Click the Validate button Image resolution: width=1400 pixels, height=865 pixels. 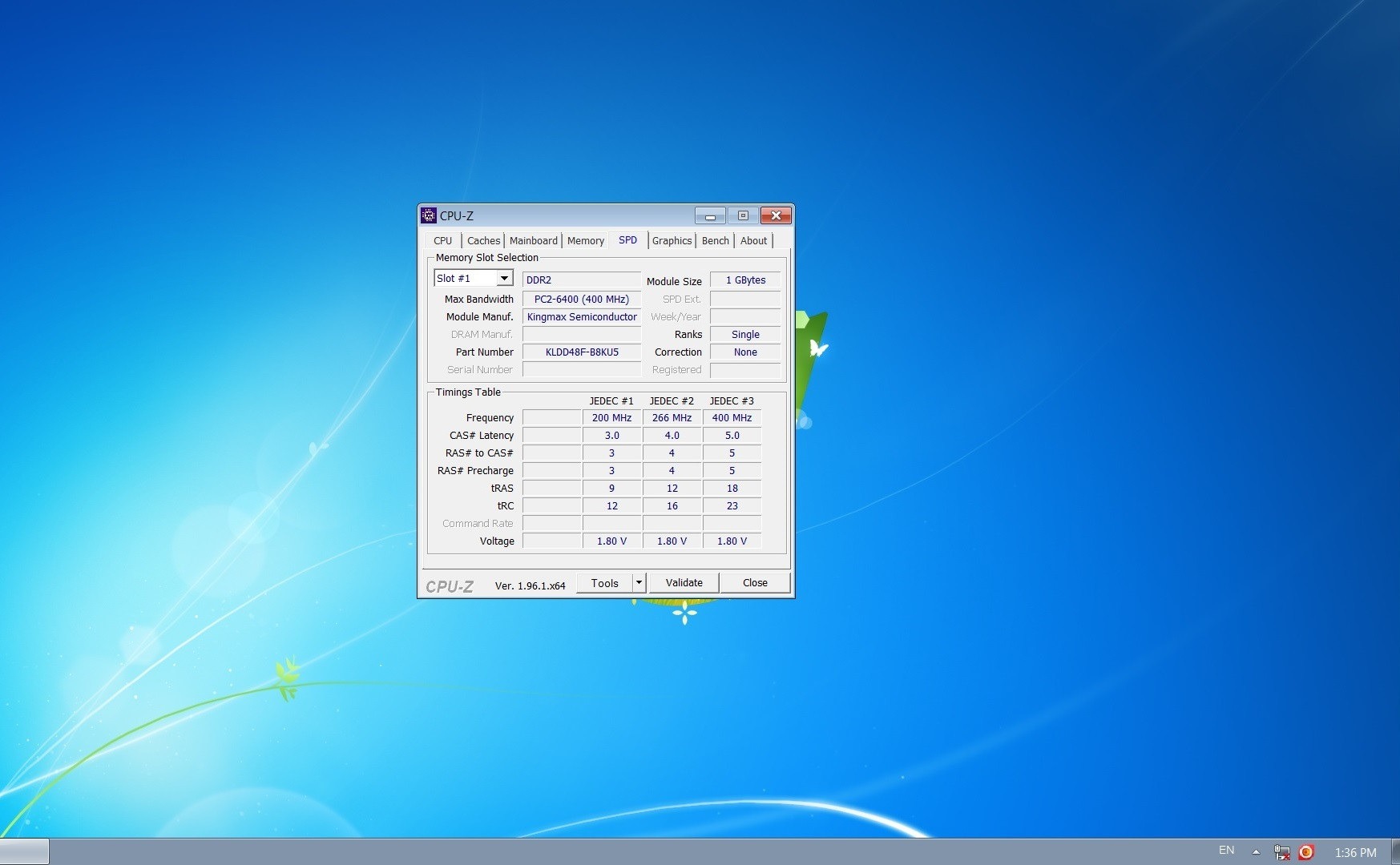tap(684, 583)
